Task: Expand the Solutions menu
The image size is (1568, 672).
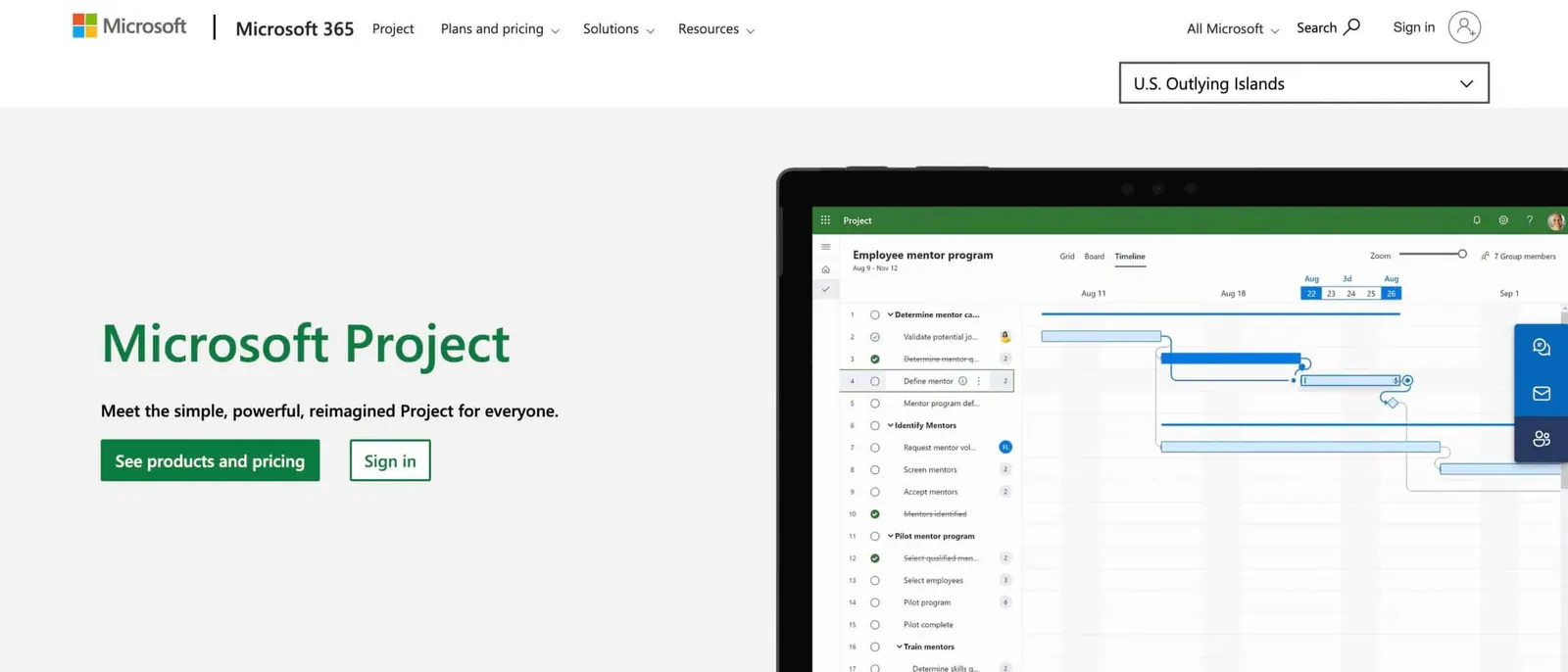Action: tap(618, 29)
